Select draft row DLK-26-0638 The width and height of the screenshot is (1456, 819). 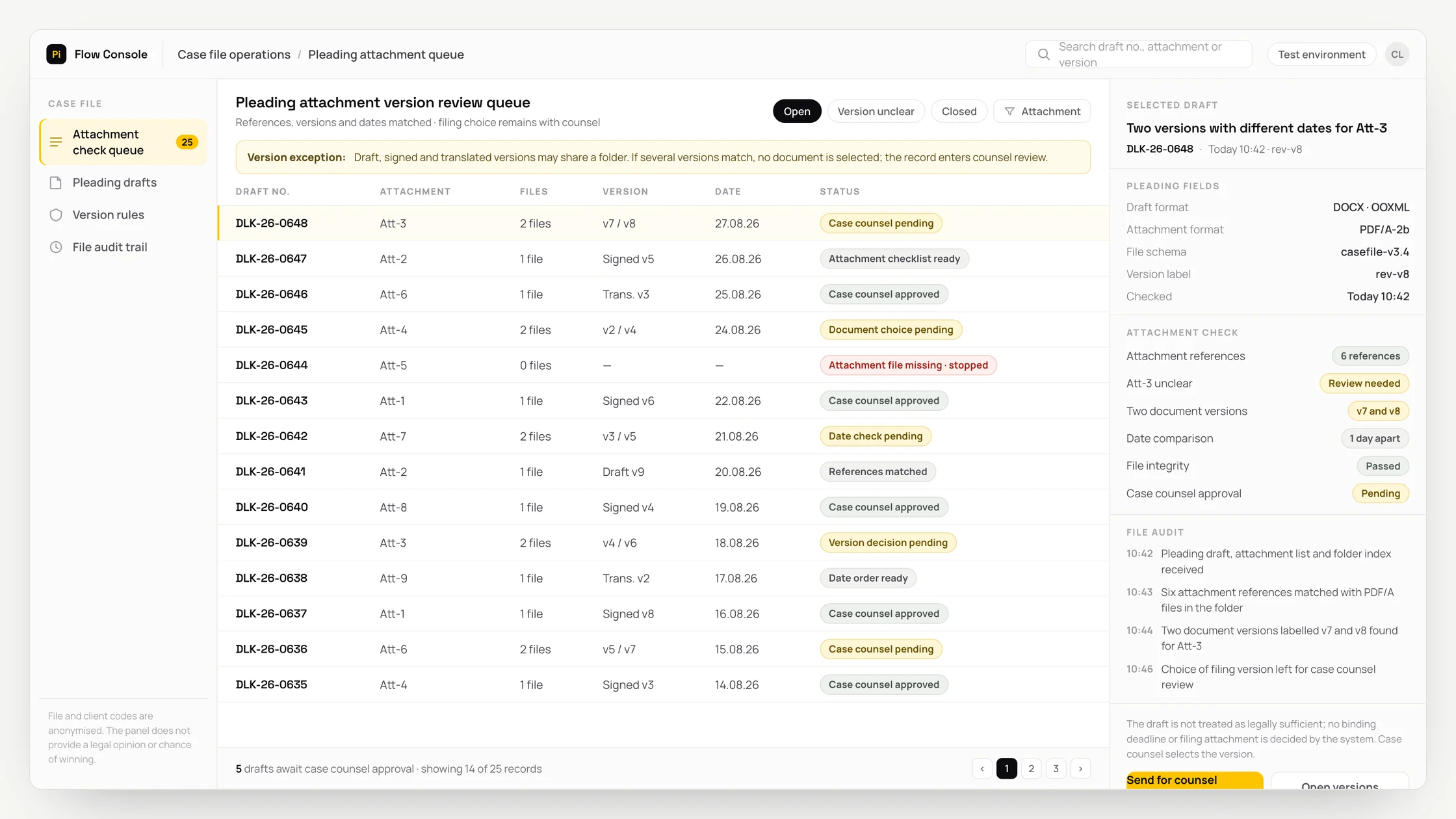pyautogui.click(x=663, y=578)
